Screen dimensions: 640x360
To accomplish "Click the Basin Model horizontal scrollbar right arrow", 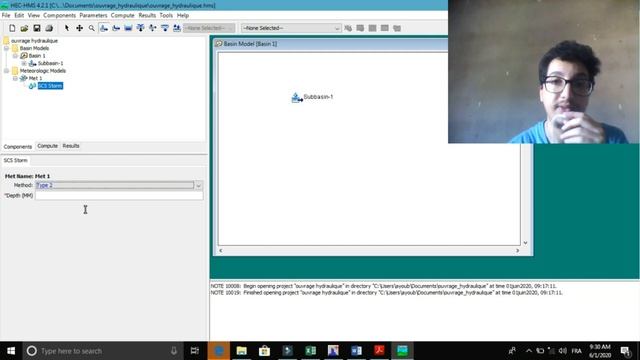I will (517, 251).
